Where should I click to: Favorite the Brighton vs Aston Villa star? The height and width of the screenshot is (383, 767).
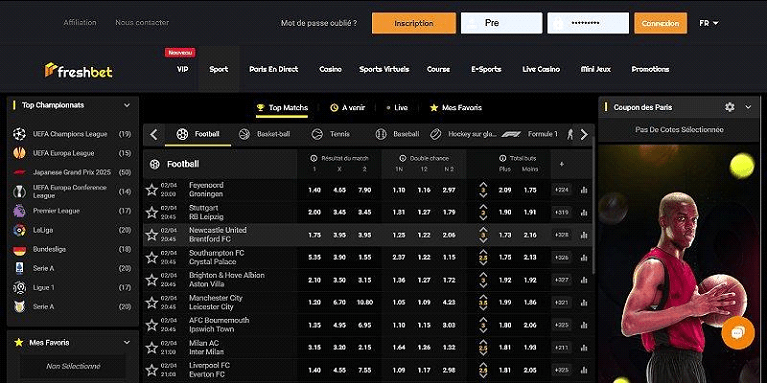pyautogui.click(x=152, y=280)
